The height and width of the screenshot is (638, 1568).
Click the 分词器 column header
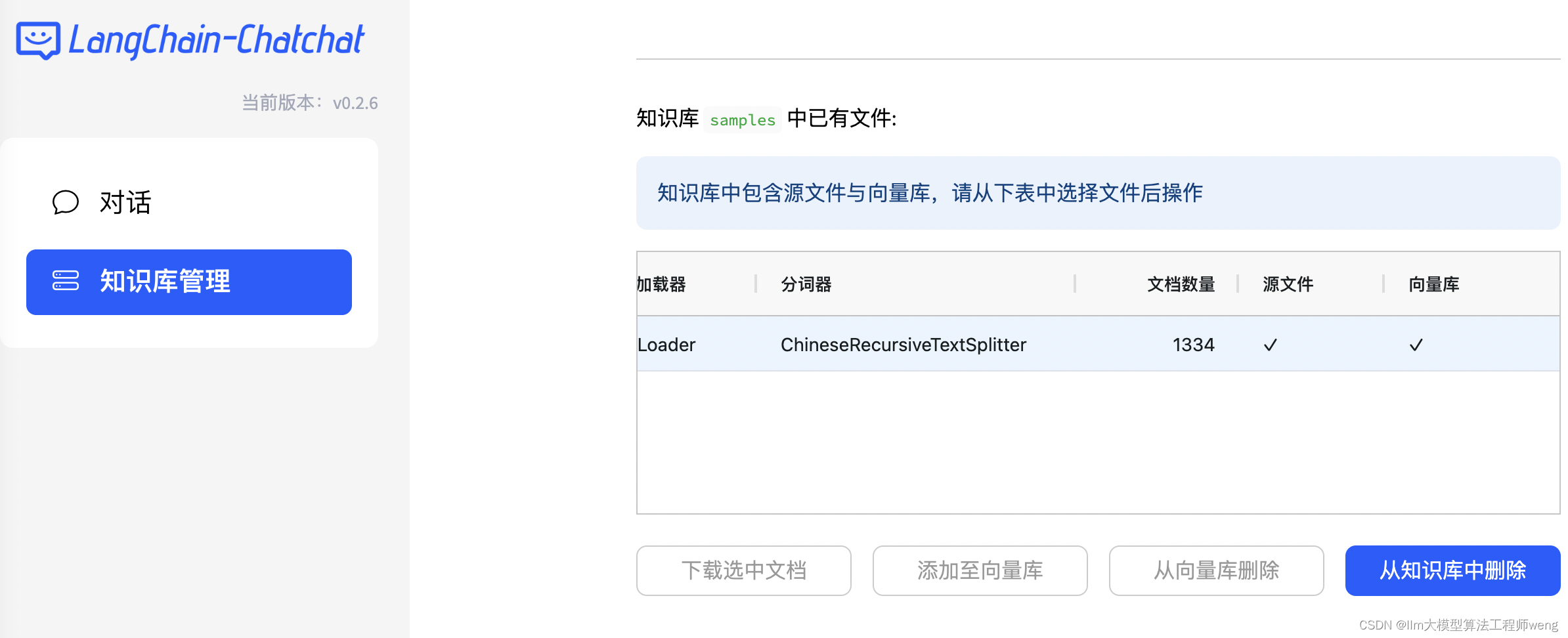click(x=806, y=284)
